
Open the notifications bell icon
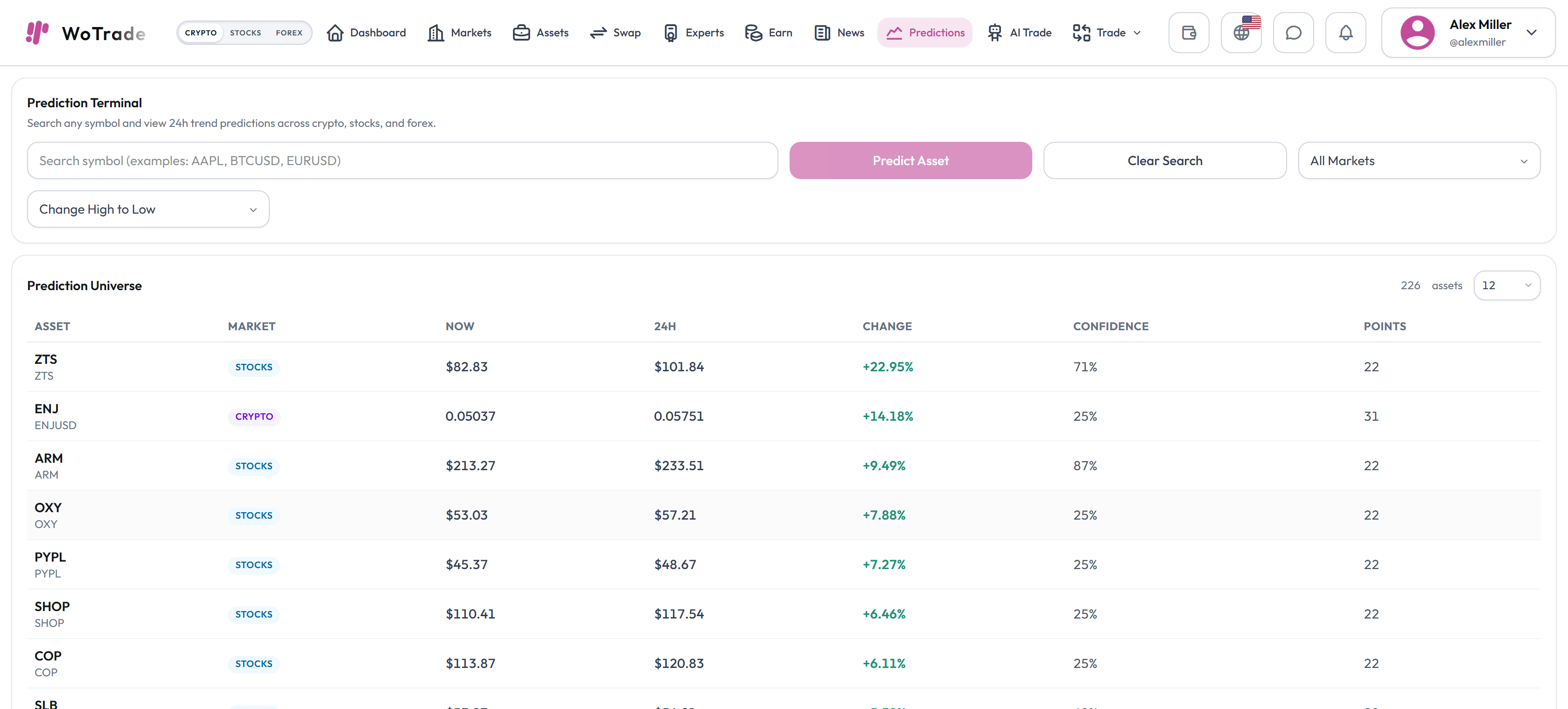[1346, 33]
